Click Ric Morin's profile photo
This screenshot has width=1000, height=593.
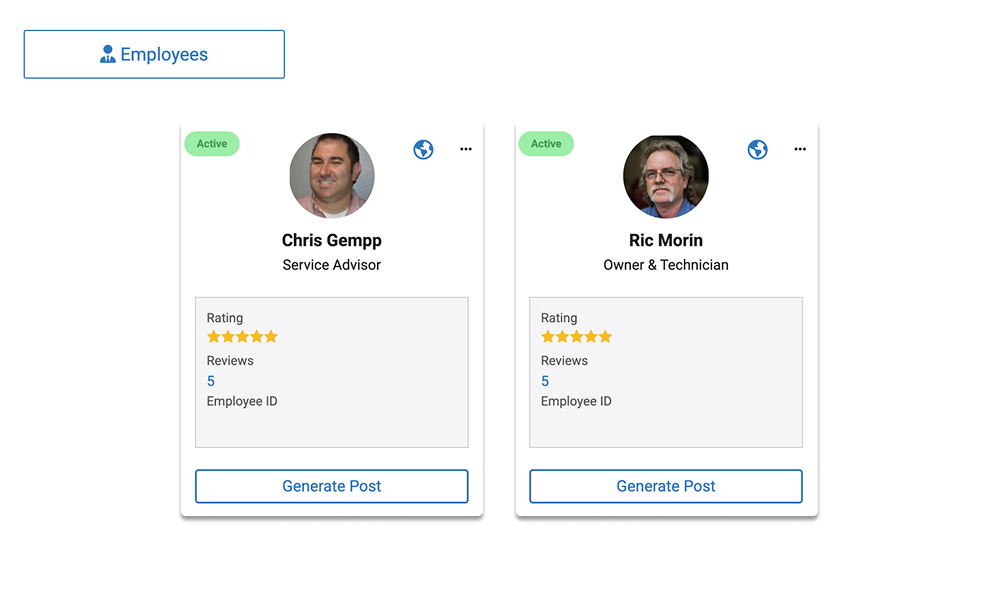[666, 176]
